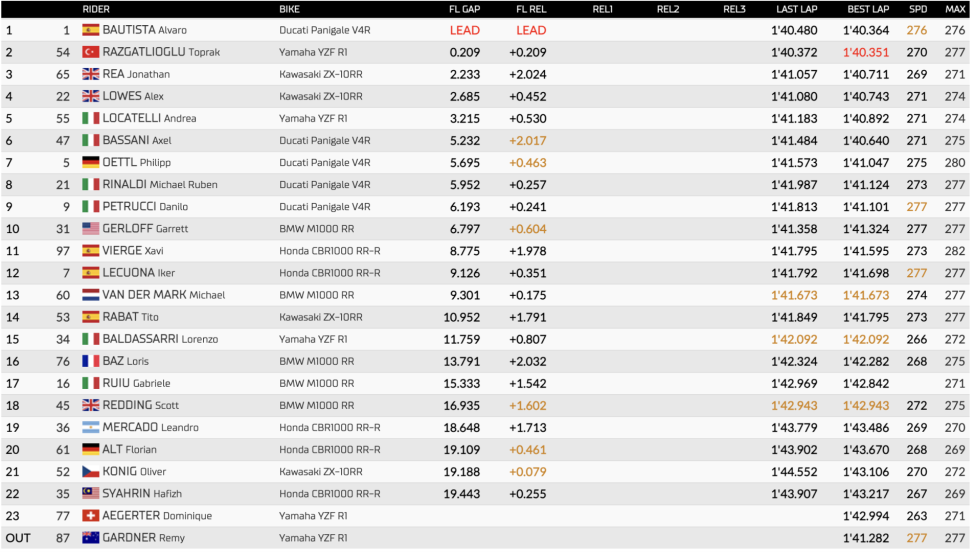Viewport: 976px width, 552px height.
Task: Click the Italian flag next to PETRUCCI
Action: [91, 207]
